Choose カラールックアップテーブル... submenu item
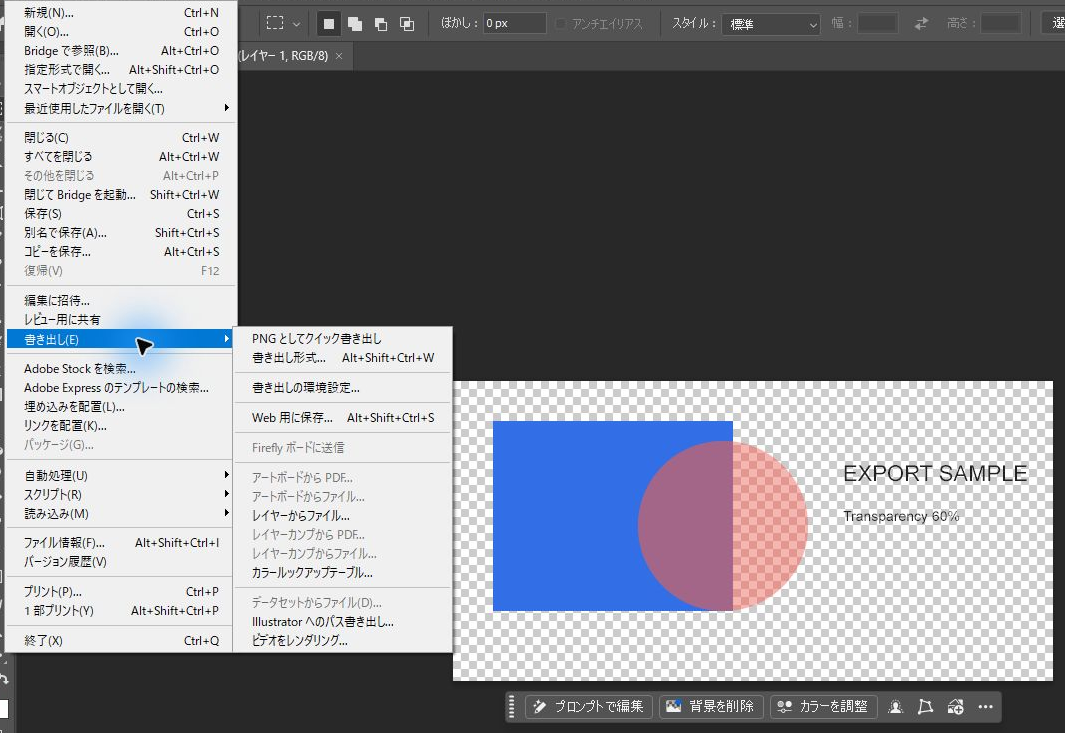This screenshot has height=733, width=1065. tap(342, 572)
